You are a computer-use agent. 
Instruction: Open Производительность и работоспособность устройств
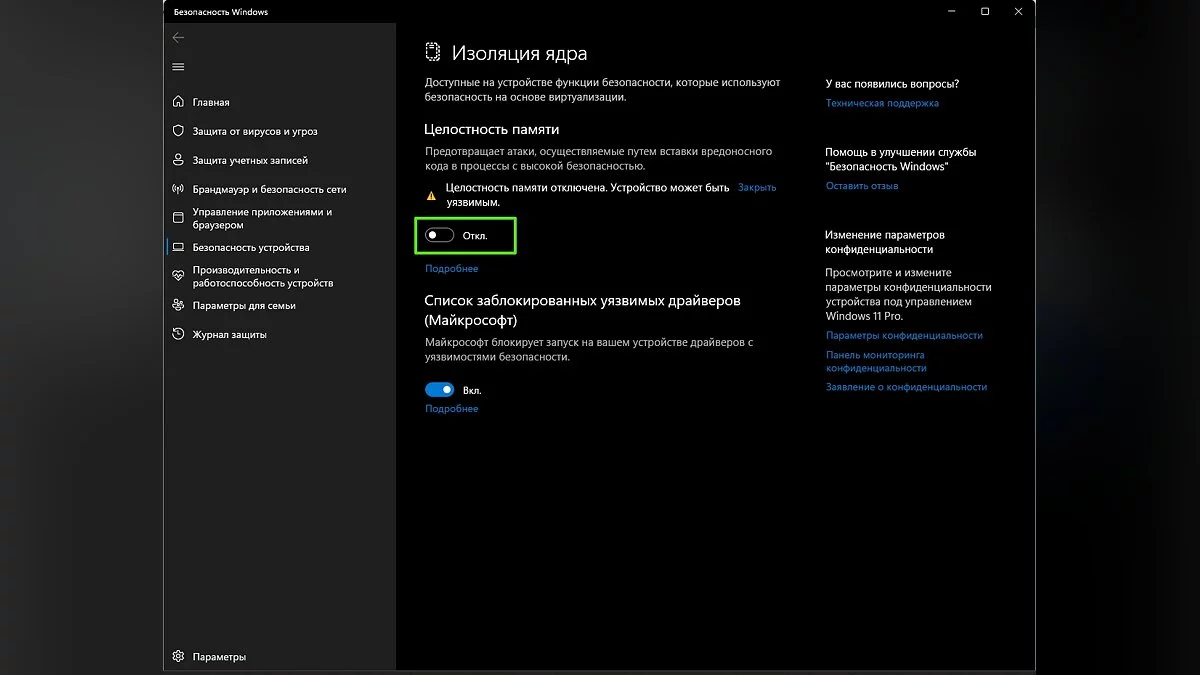263,276
